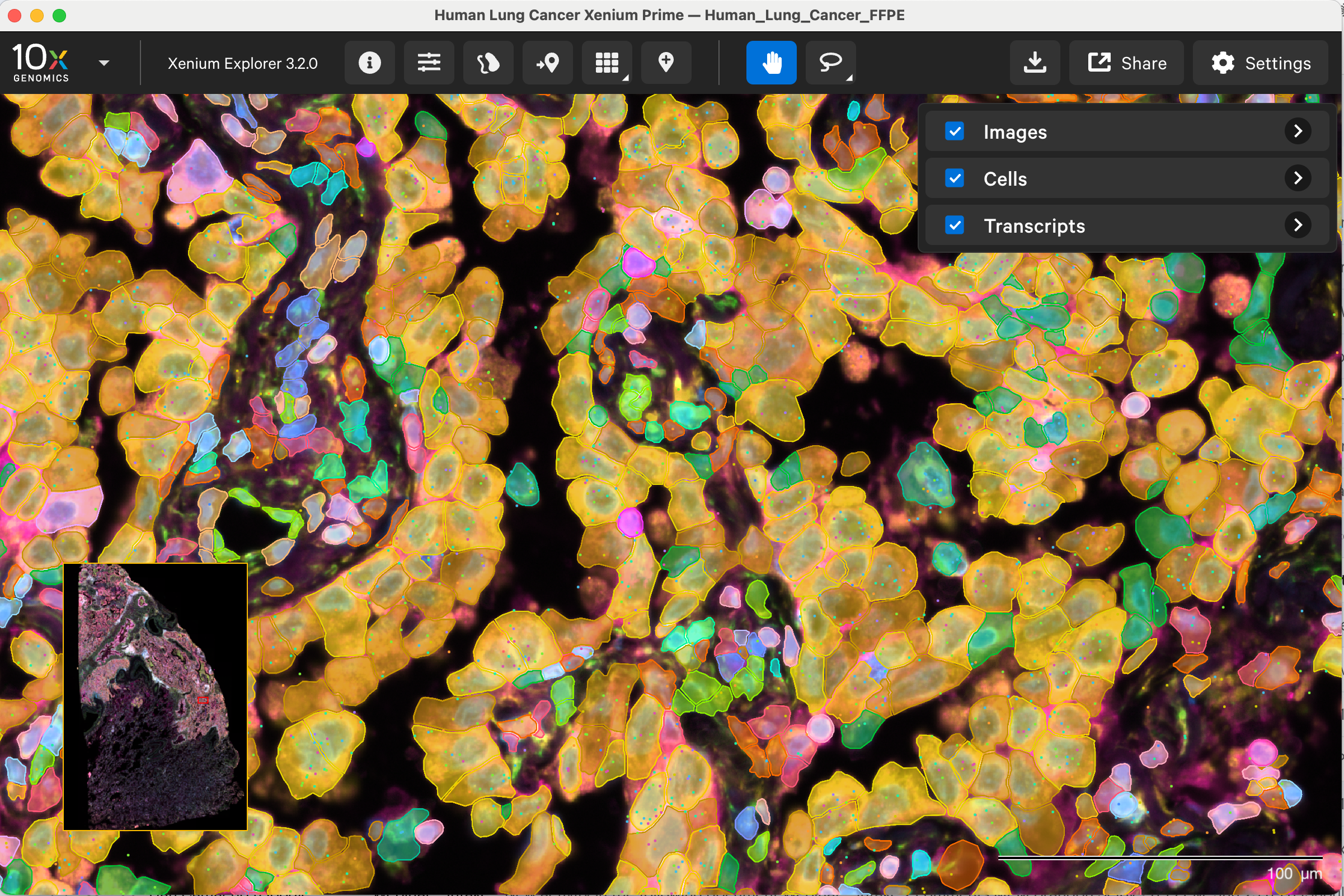Activate the pan hand tool
This screenshot has height=896, width=1344.
tap(770, 63)
